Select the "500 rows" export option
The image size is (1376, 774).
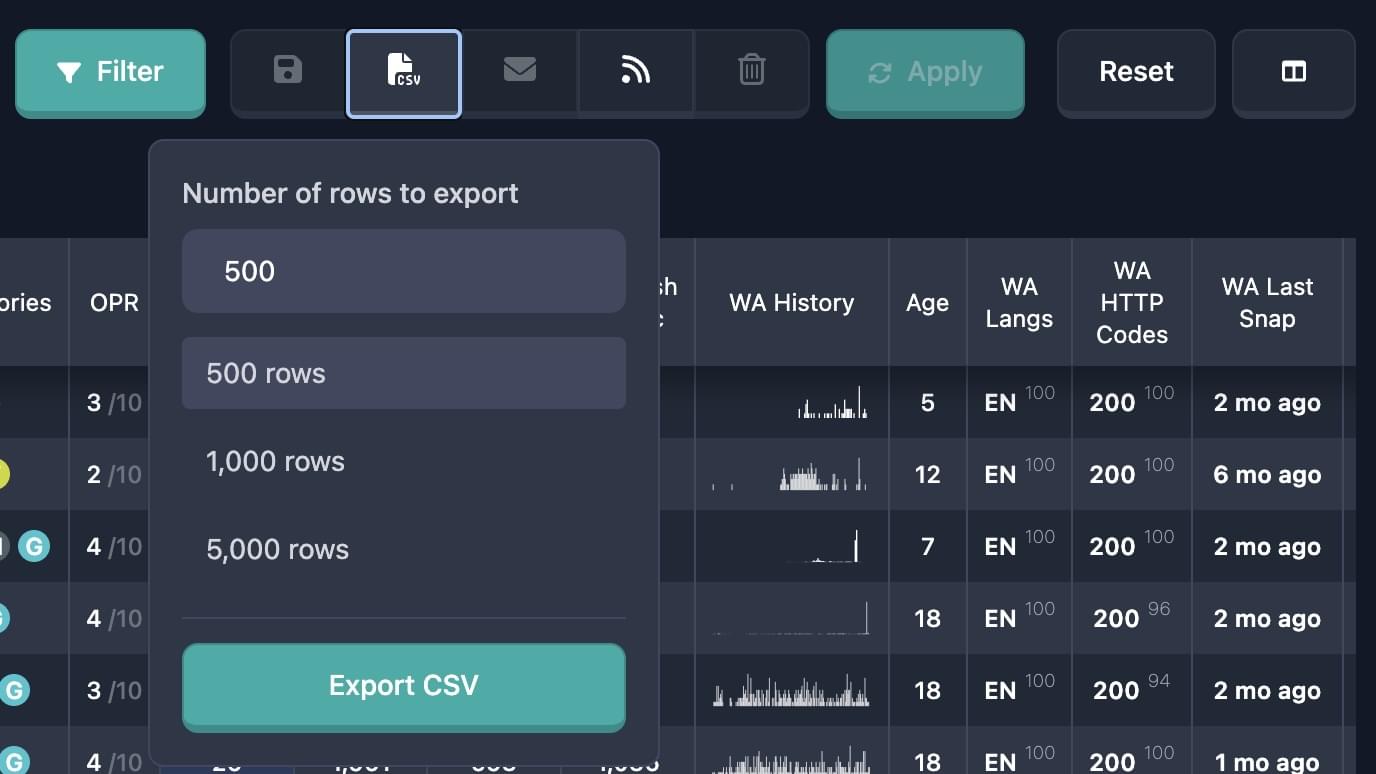(x=403, y=373)
